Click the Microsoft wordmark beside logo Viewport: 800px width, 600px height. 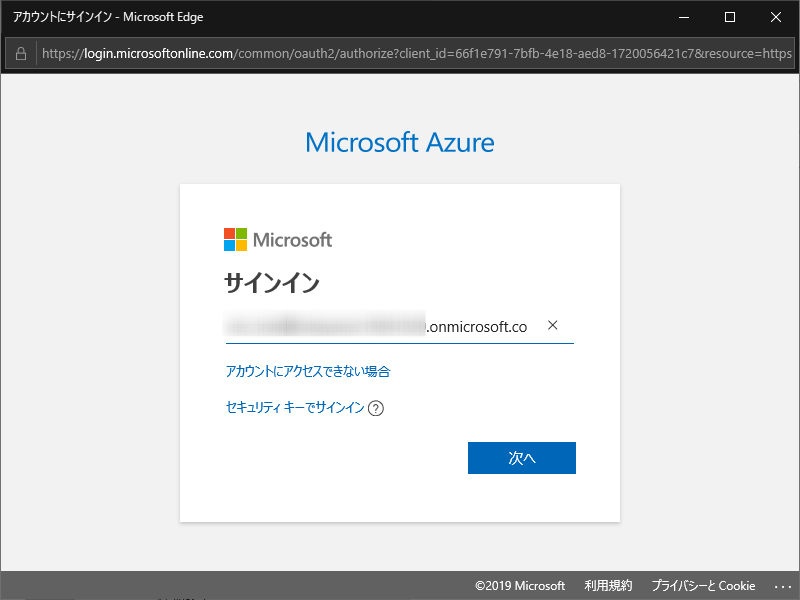point(292,240)
